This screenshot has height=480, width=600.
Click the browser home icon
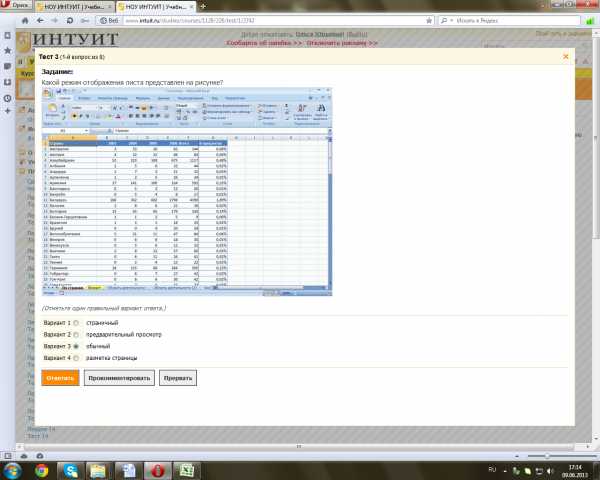[25, 20]
